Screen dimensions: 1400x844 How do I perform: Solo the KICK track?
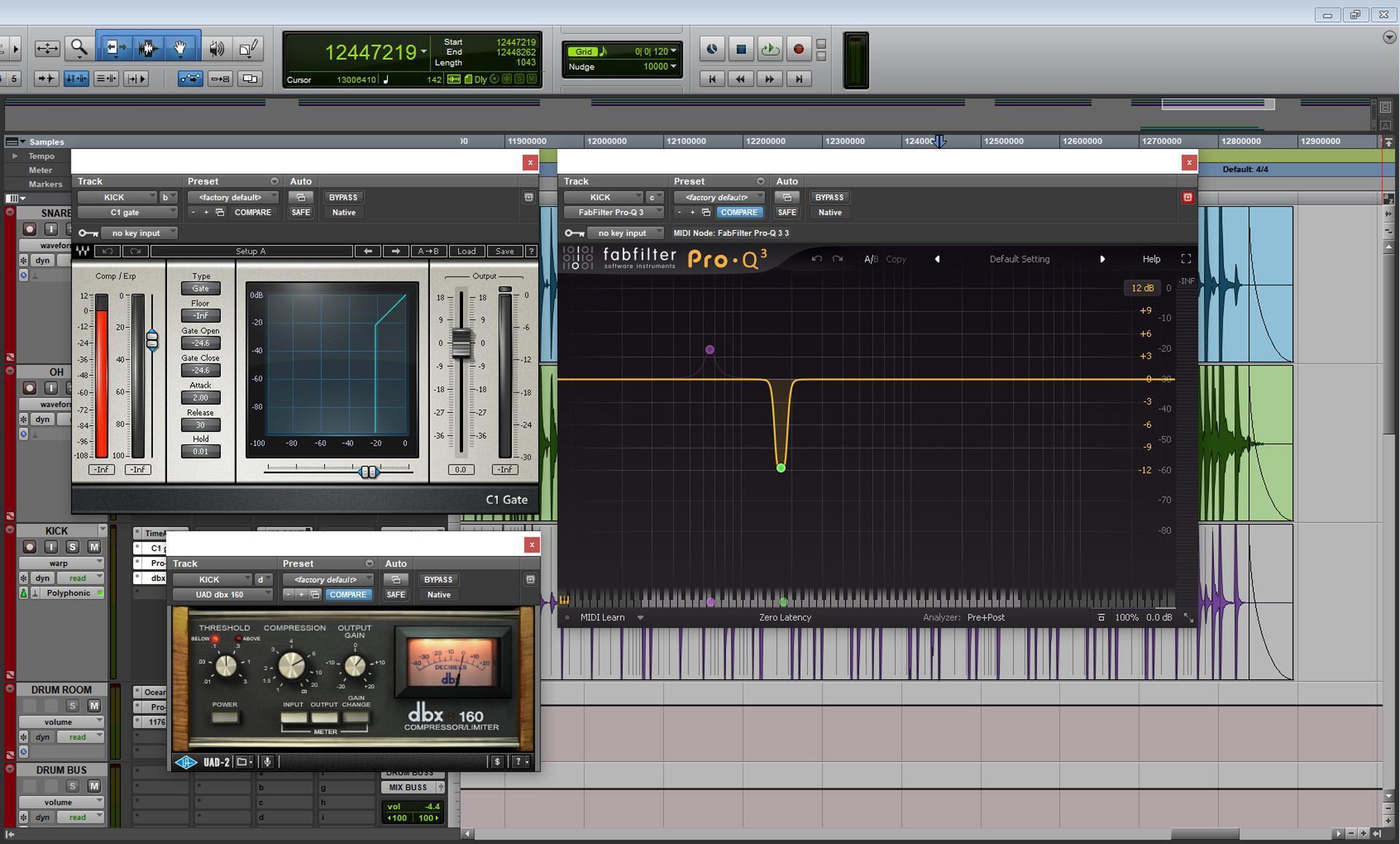click(x=72, y=546)
